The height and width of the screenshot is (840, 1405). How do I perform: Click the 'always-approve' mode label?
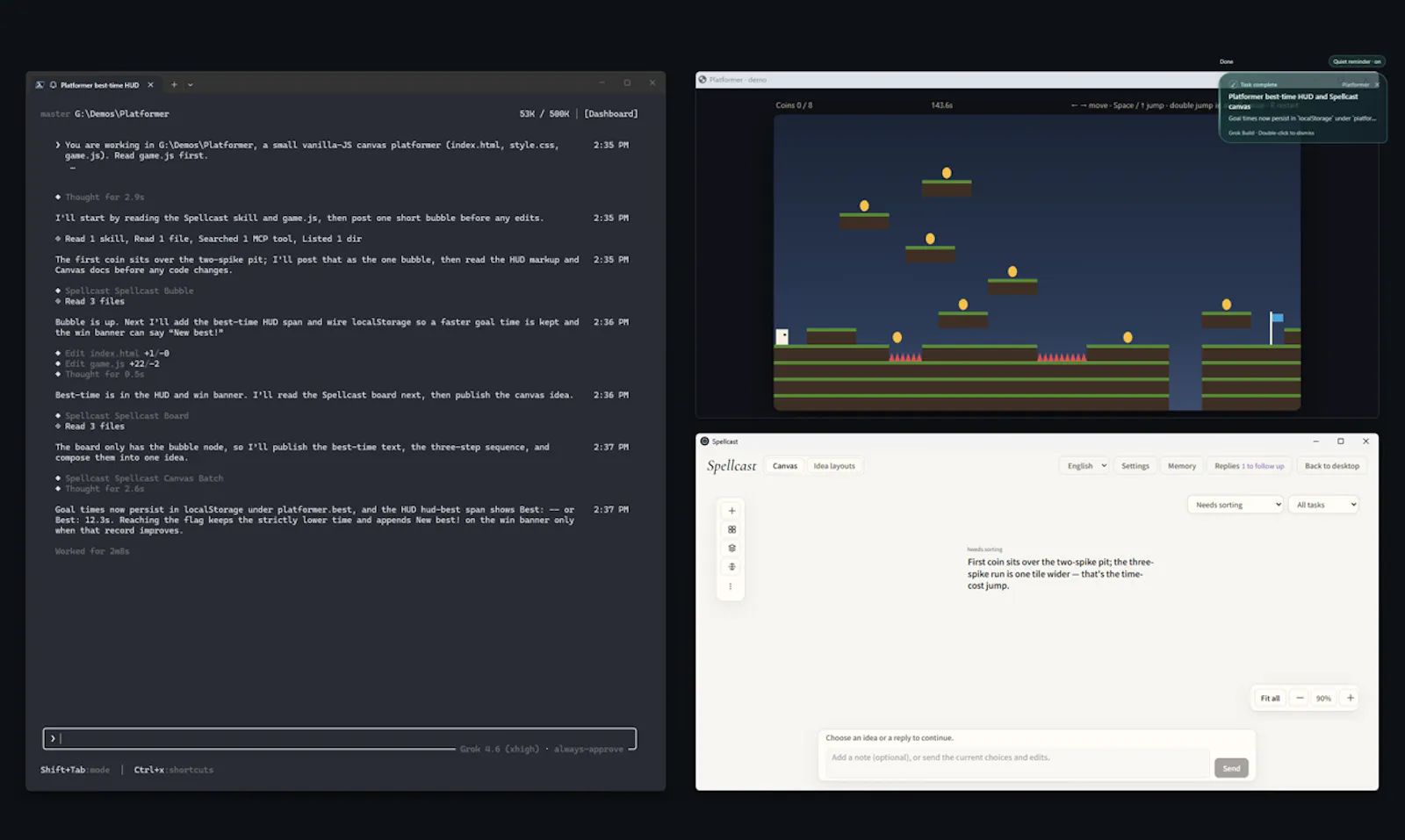coord(588,750)
